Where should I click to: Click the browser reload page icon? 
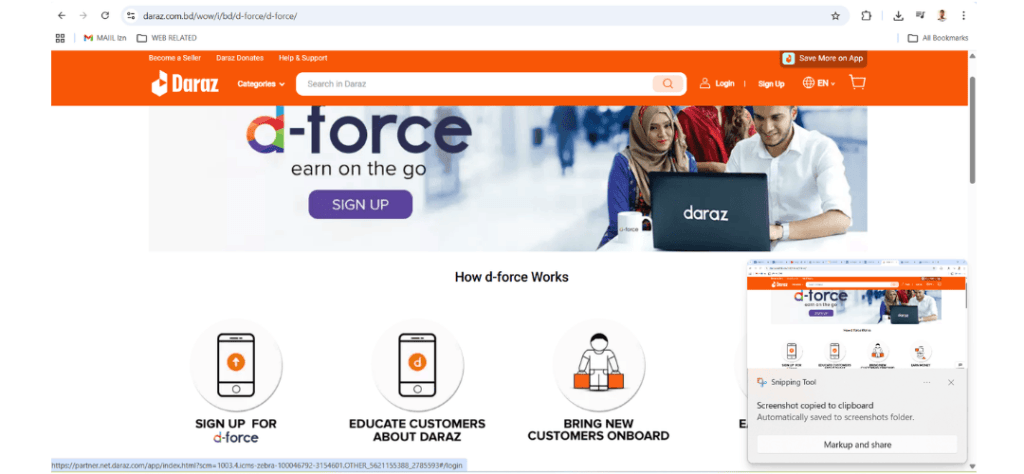click(x=104, y=16)
